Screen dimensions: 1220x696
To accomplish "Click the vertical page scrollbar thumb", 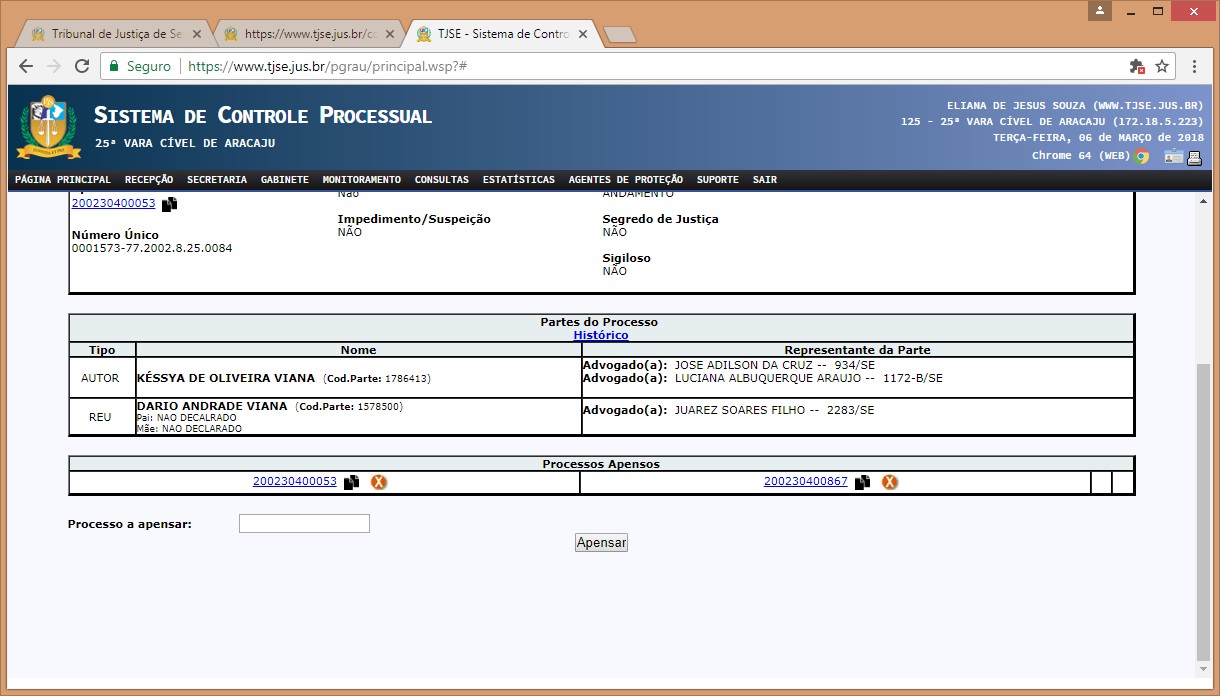I will click(1203, 510).
